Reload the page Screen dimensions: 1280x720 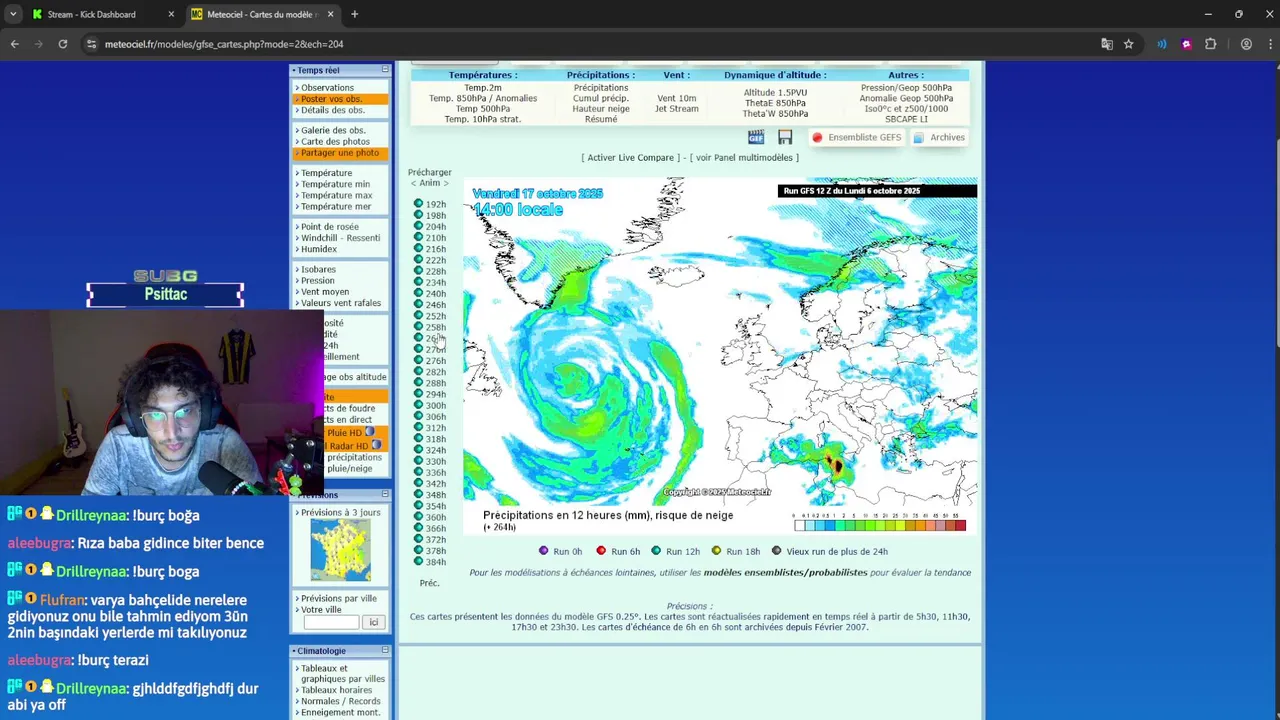click(62, 44)
